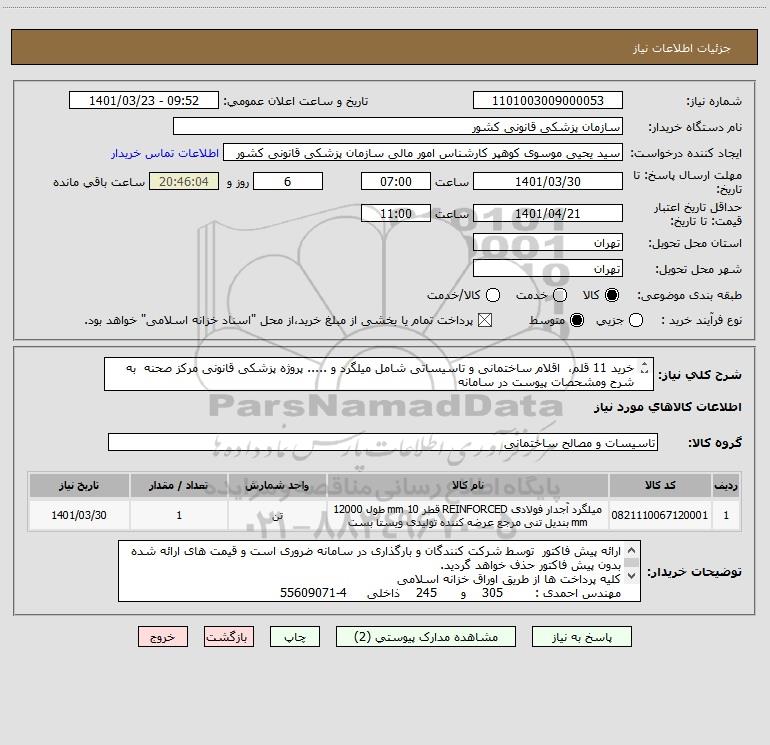Image resolution: width=770 pixels, height=745 pixels.
Task: Click the میلگرد آجدار فولادی product name cell
Action: pos(468,515)
